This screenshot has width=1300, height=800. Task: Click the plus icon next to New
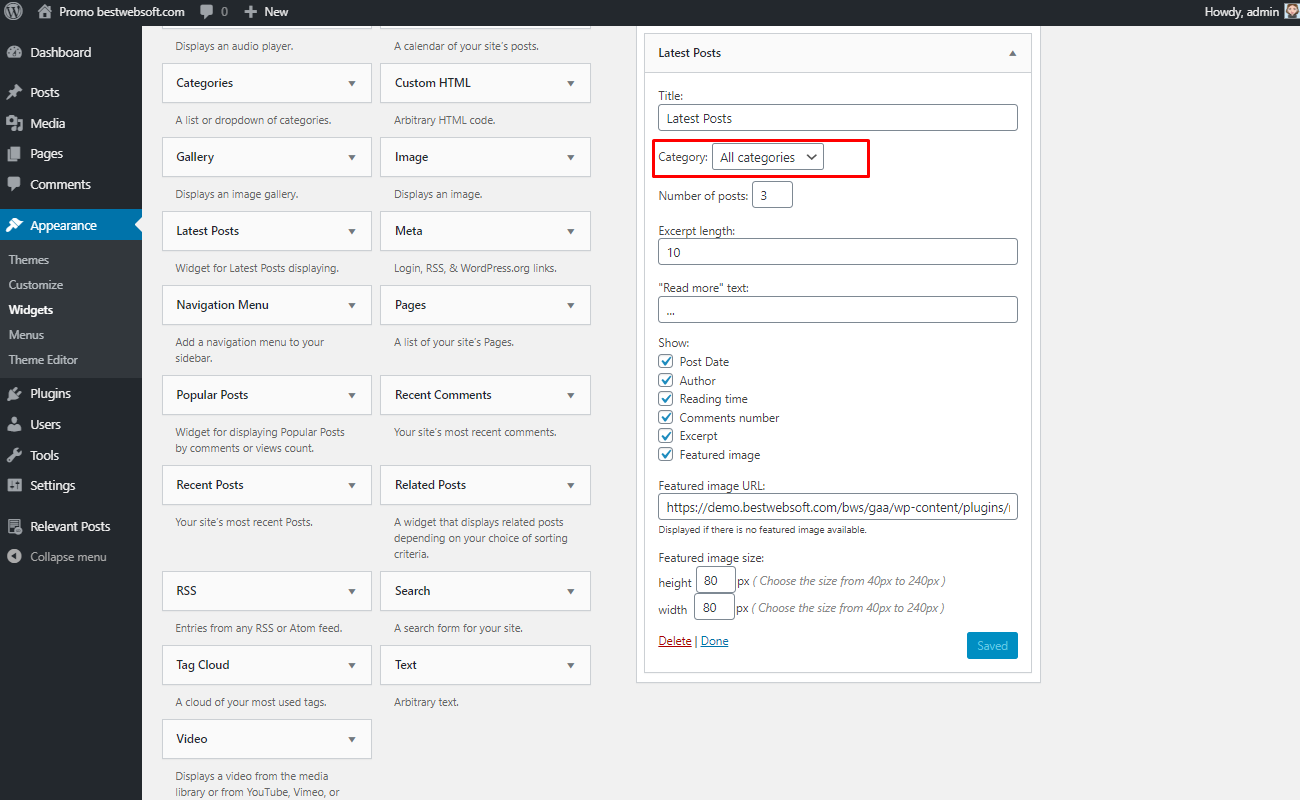point(250,12)
